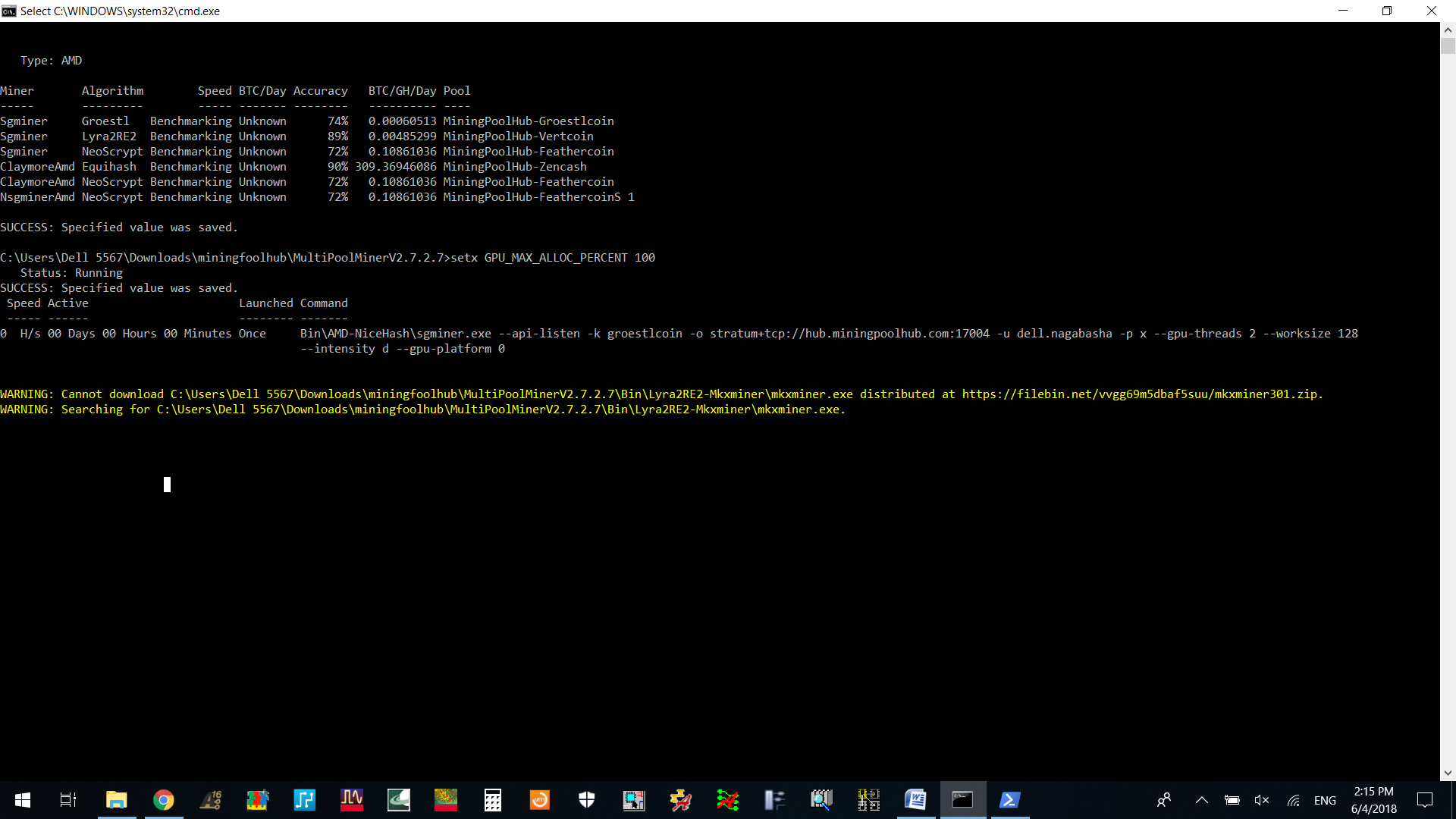
Task: Open the Start menu
Action: click(x=22, y=800)
